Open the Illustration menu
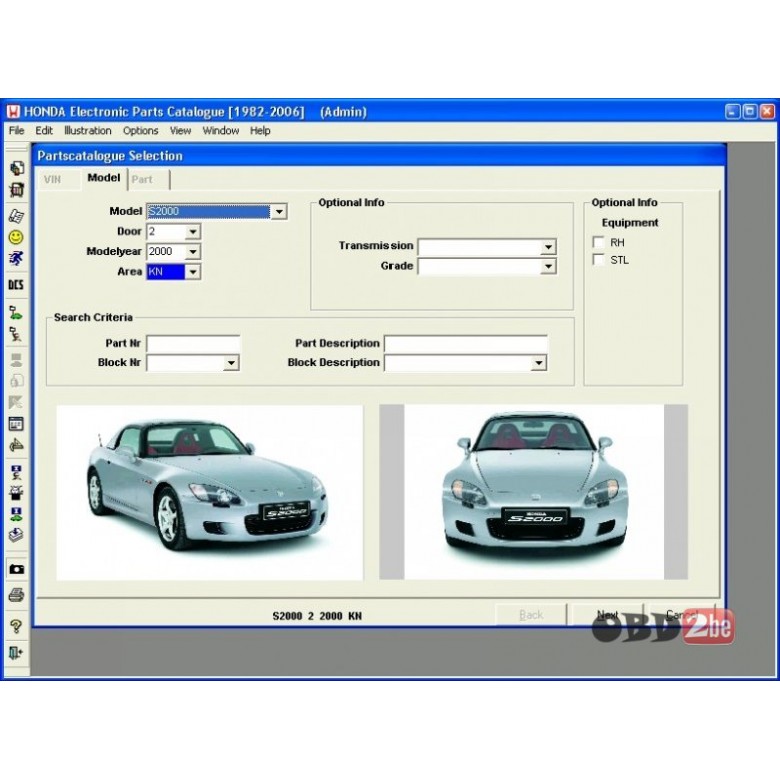This screenshot has height=780, width=780. coord(88,130)
